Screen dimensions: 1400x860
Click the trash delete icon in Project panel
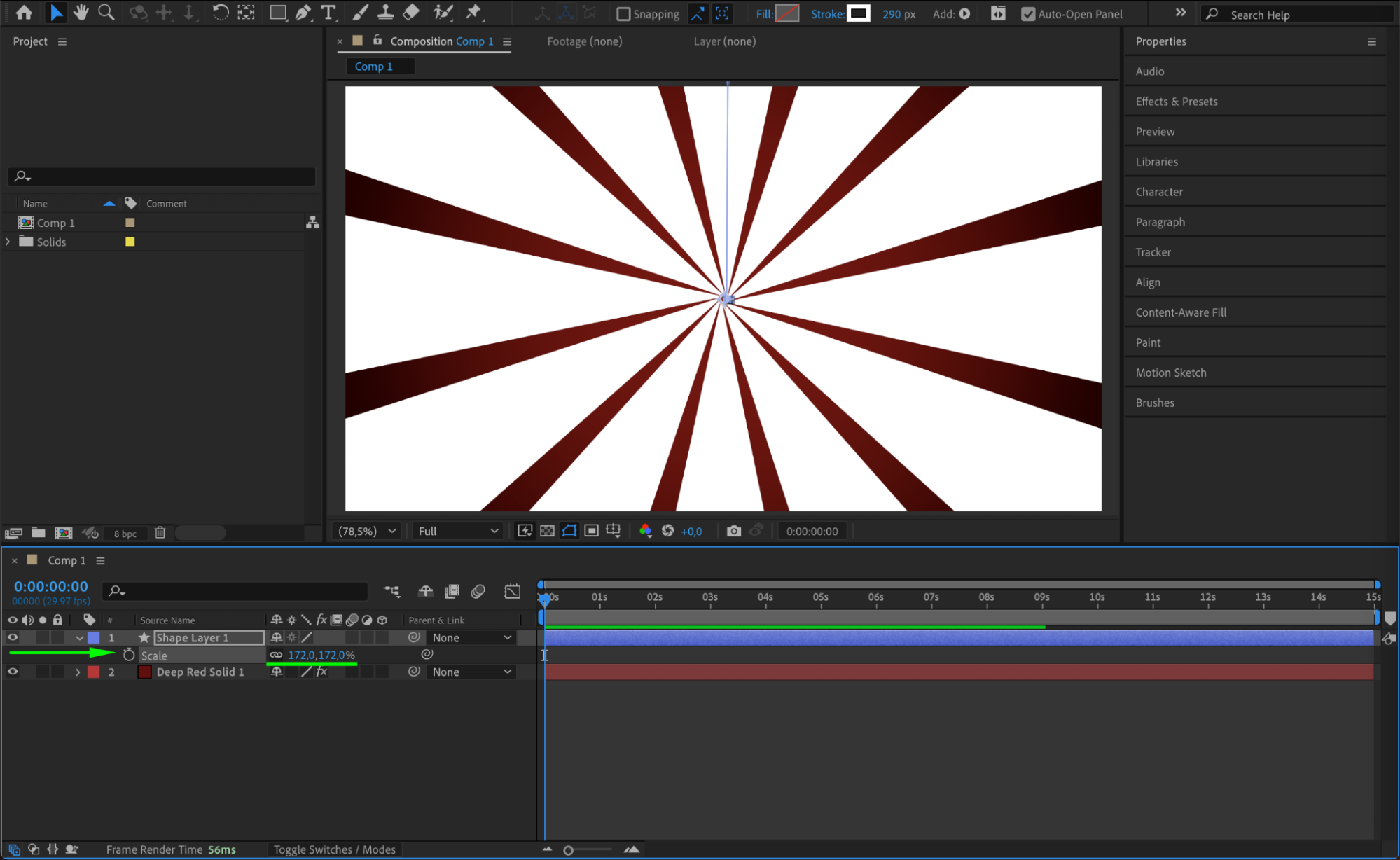(160, 533)
